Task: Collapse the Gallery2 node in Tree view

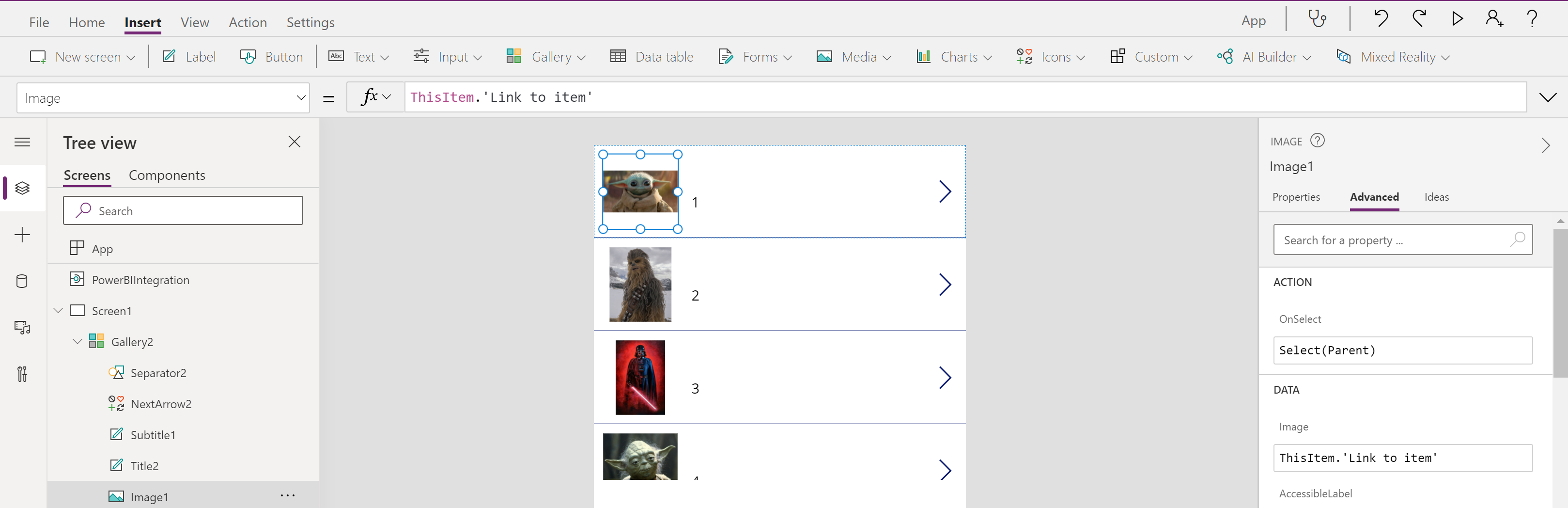Action: [78, 341]
